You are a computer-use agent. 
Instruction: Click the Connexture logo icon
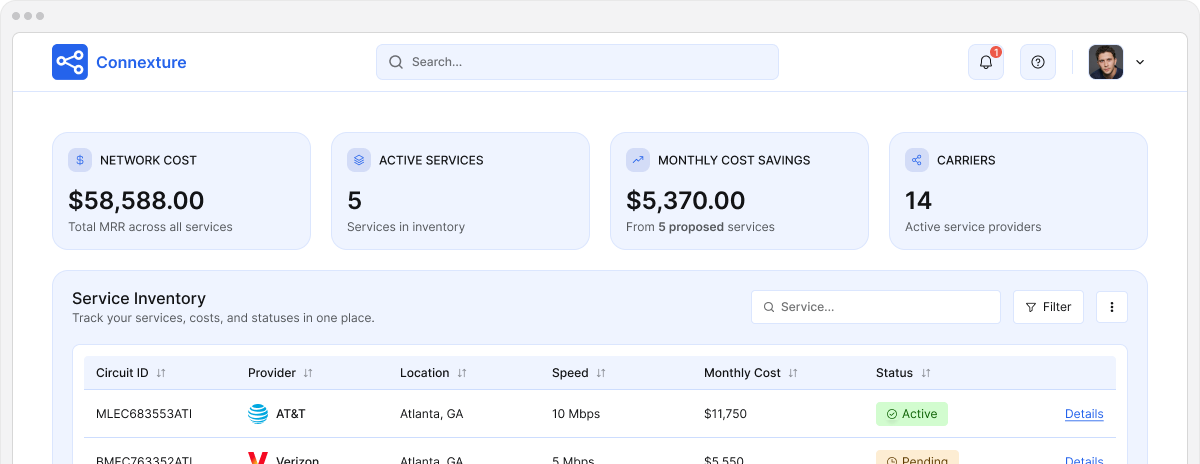pyautogui.click(x=70, y=62)
